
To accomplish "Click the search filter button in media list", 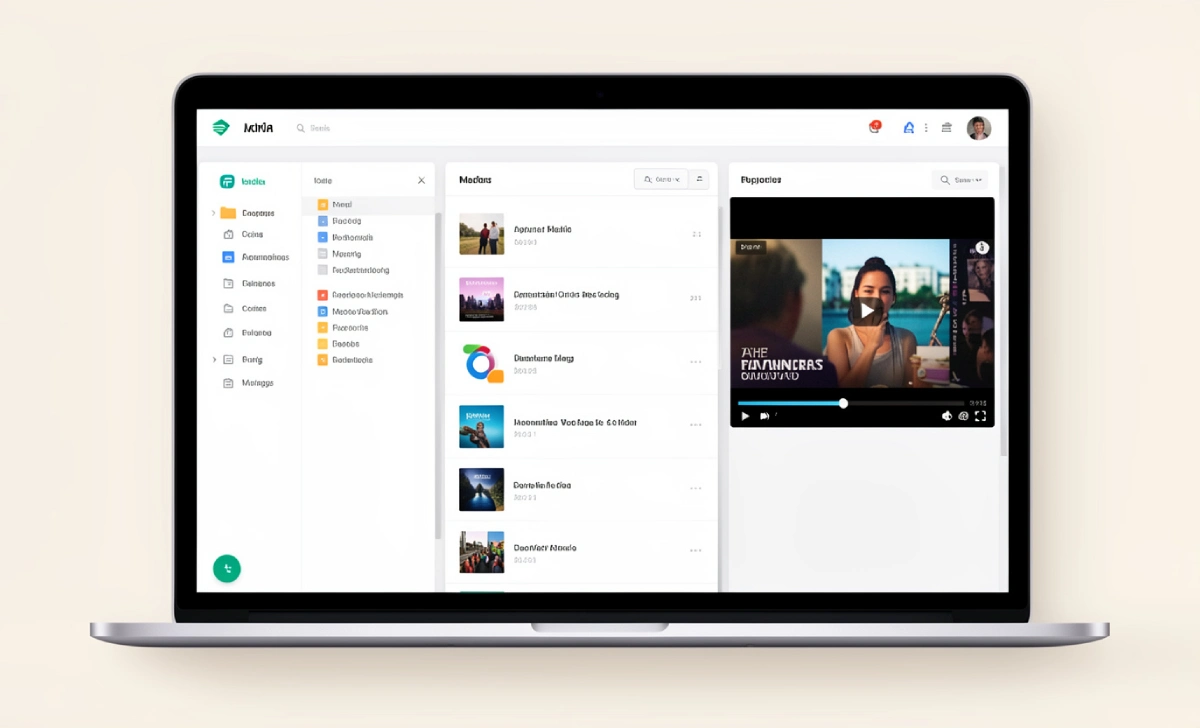I will [661, 180].
